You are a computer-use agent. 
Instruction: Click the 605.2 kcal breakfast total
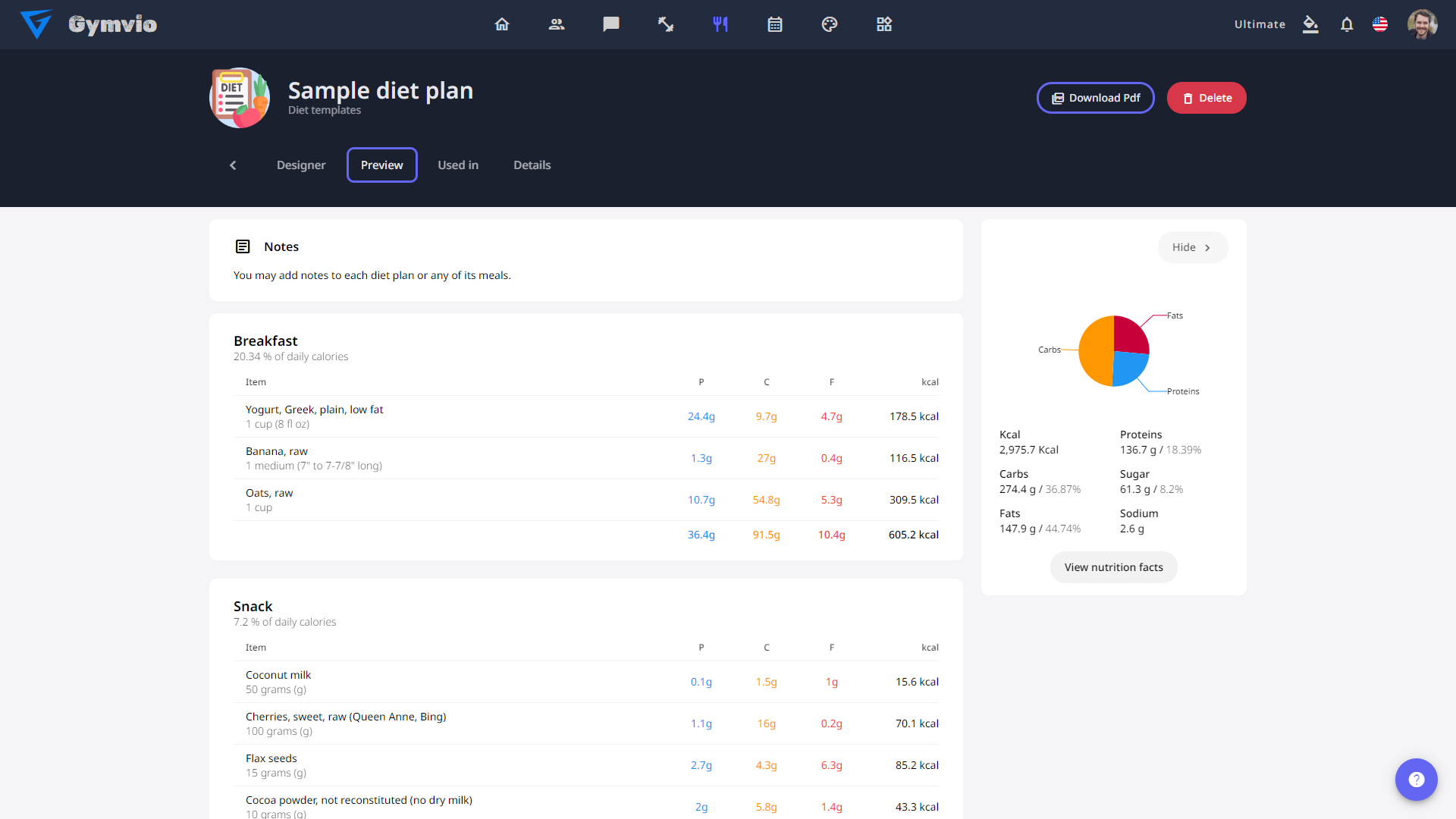pyautogui.click(x=913, y=535)
